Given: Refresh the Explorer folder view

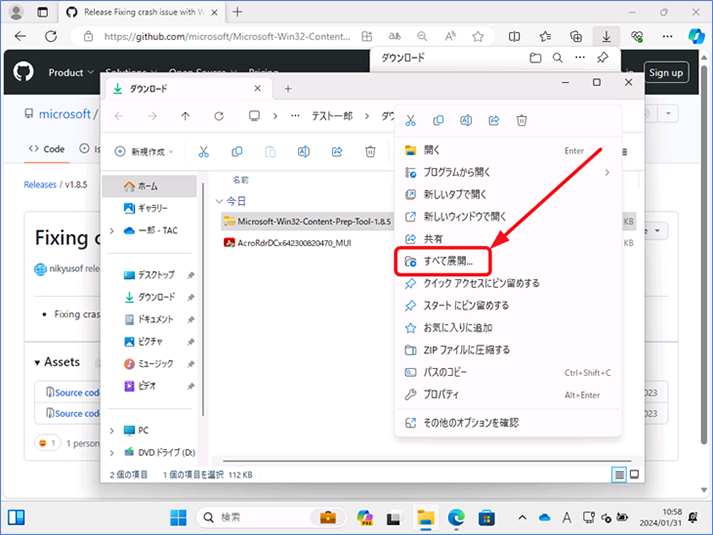Looking at the screenshot, I should point(219,116).
